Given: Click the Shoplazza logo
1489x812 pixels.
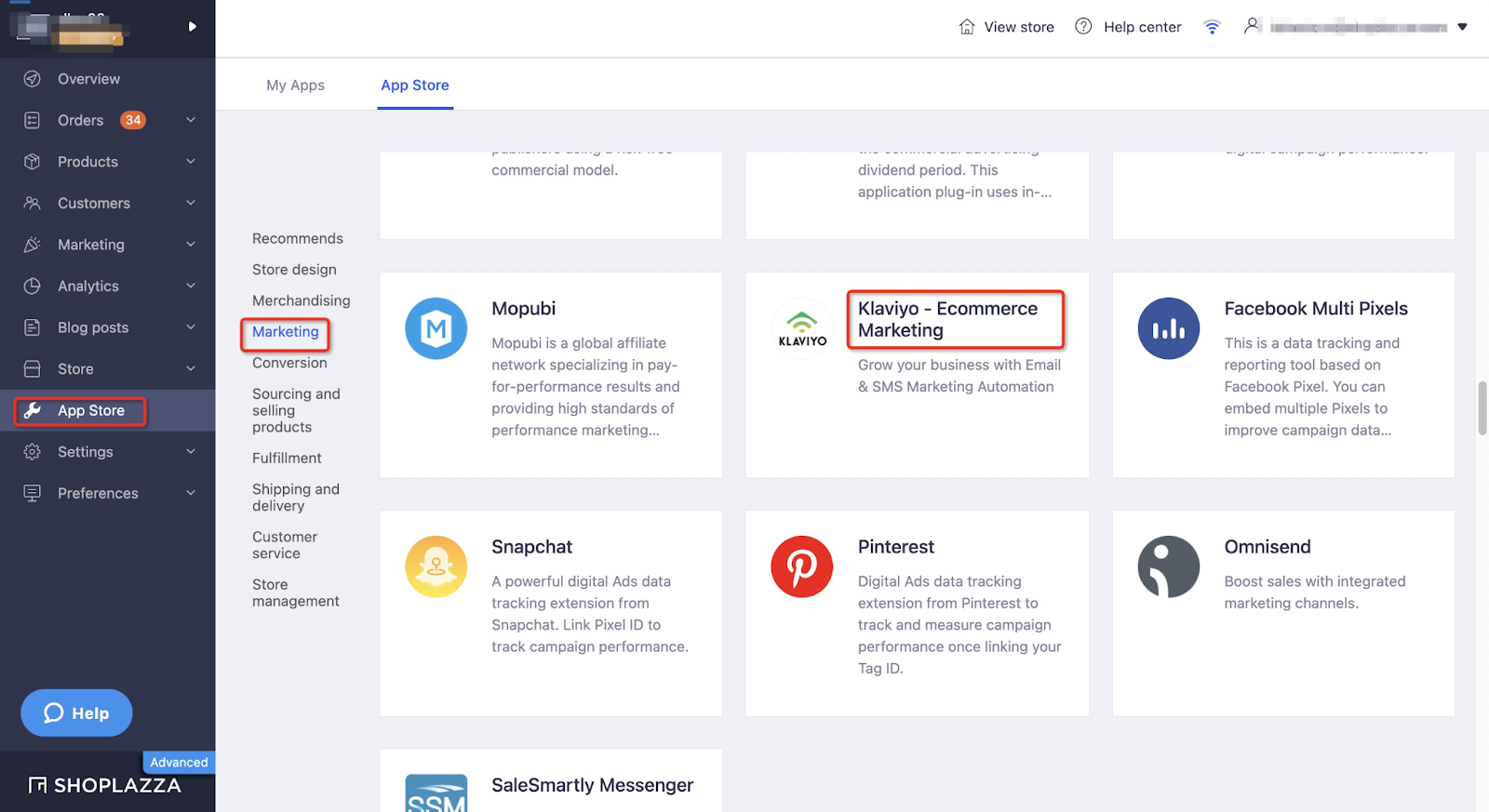Looking at the screenshot, I should click(x=104, y=785).
